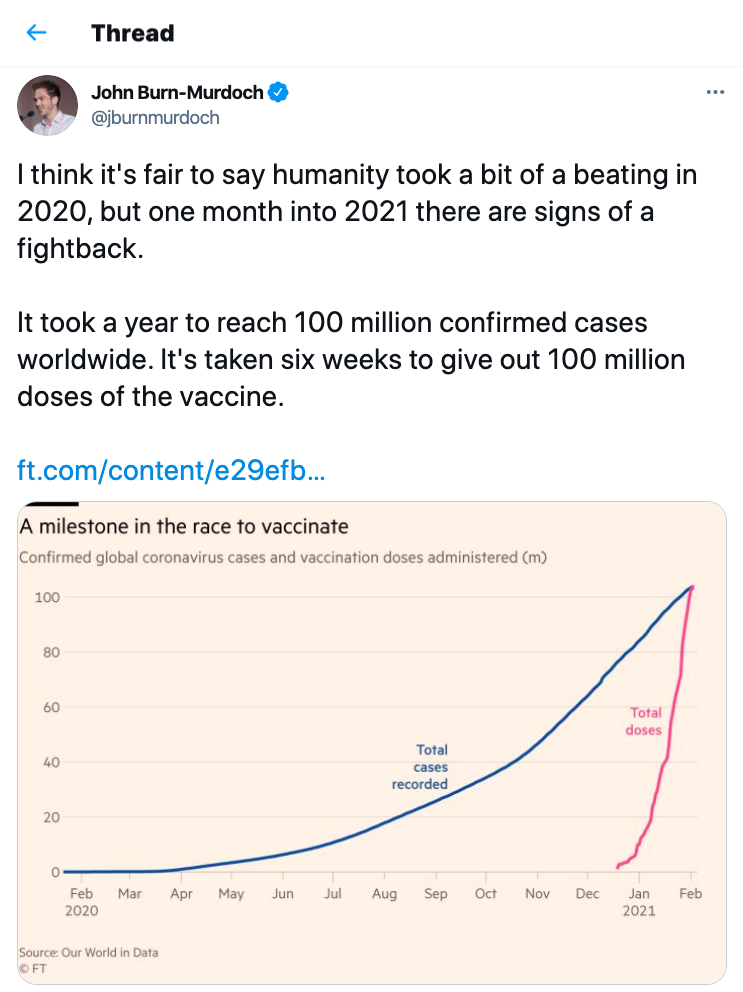Click the Total cases recorded label
743x992 pixels.
421,766
